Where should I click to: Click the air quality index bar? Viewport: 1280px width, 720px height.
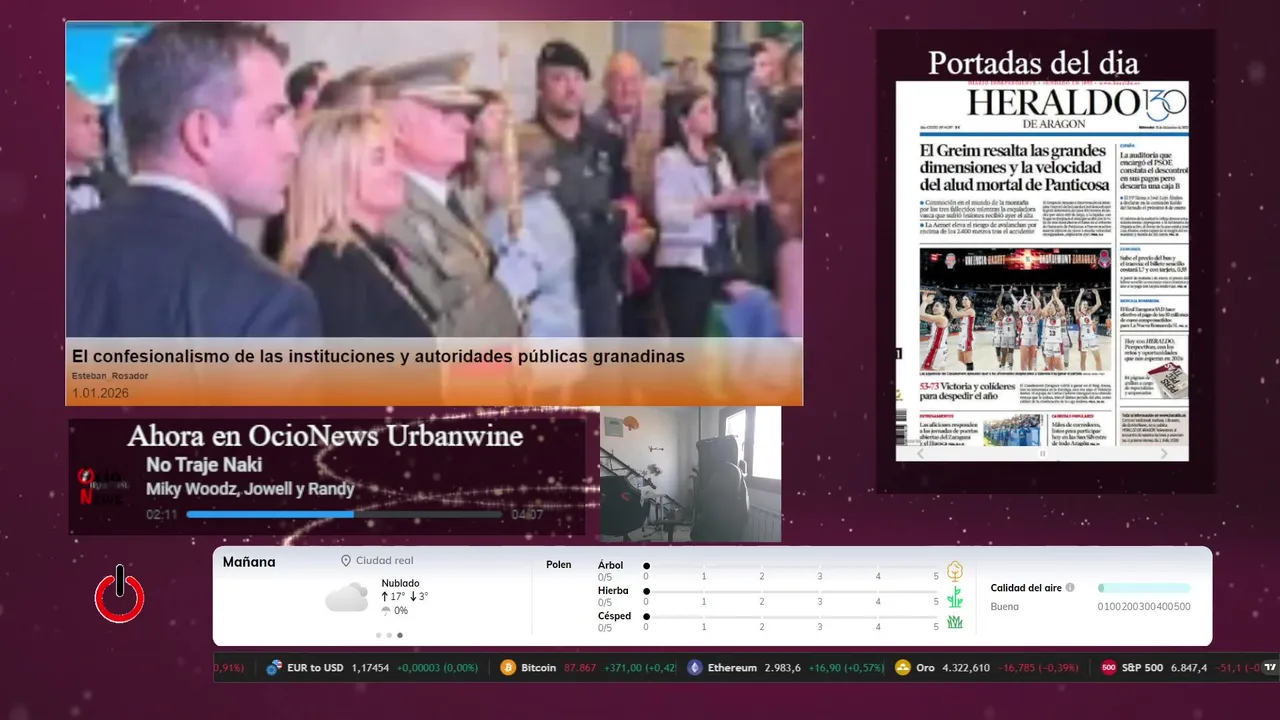pyautogui.click(x=1144, y=588)
